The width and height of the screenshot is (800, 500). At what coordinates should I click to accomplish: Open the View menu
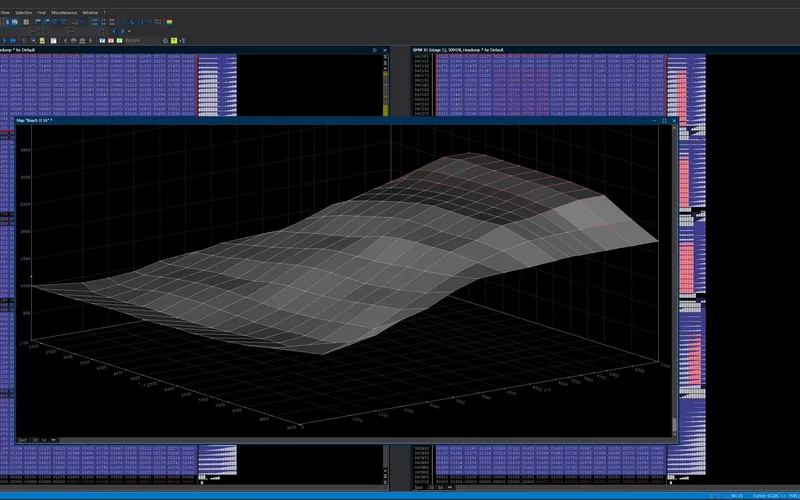coord(5,12)
